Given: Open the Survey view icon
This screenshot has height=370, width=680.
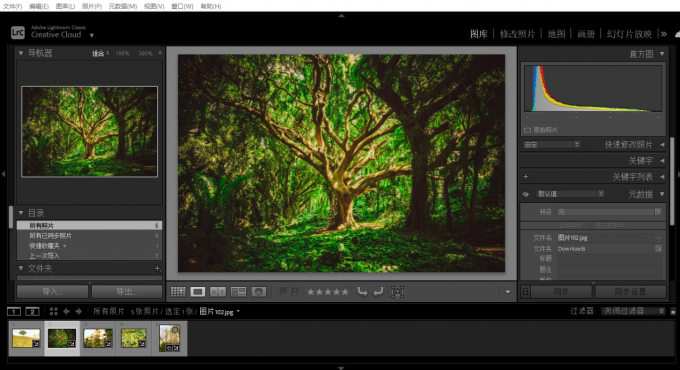Looking at the screenshot, I should click(x=238, y=292).
